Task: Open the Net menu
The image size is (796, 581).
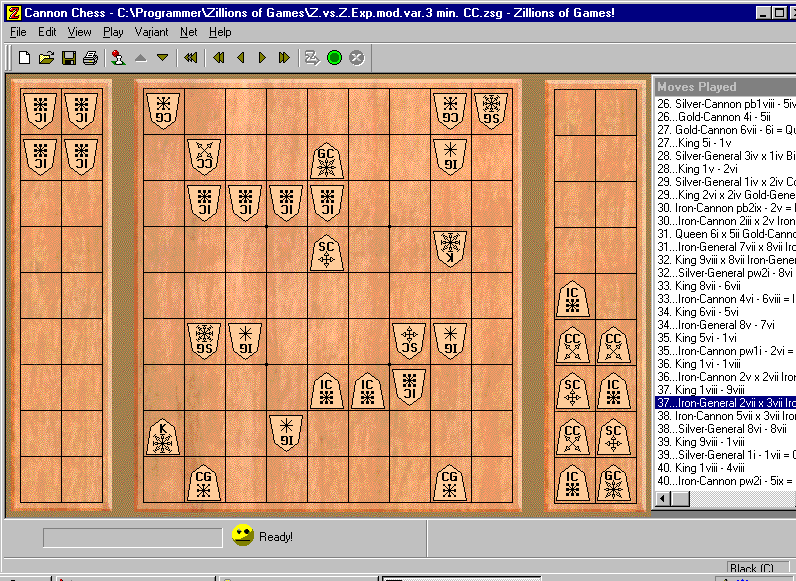Action: [x=188, y=32]
